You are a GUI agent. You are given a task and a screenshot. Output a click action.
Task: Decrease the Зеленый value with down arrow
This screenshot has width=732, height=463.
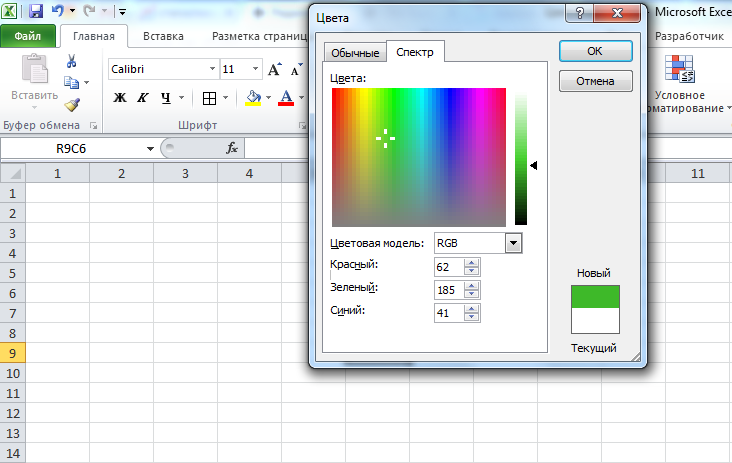pyautogui.click(x=472, y=294)
